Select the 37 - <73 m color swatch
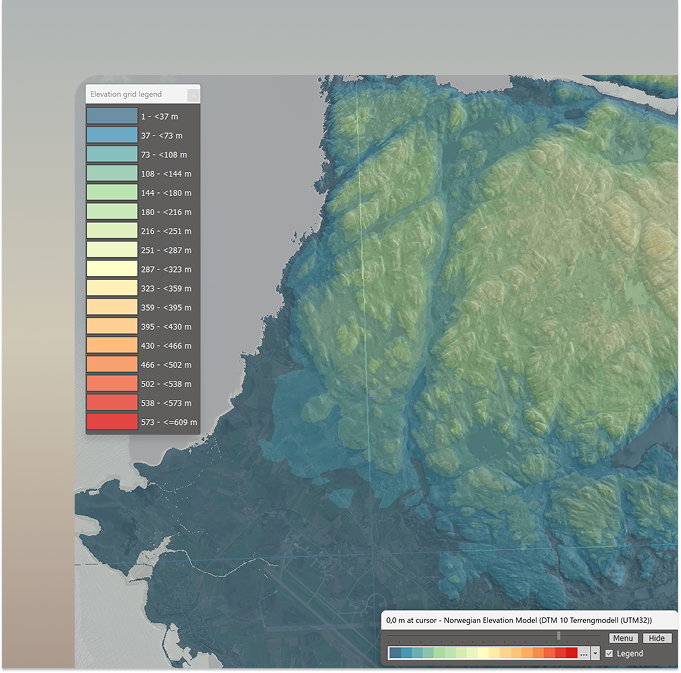681x673 pixels. click(112, 135)
